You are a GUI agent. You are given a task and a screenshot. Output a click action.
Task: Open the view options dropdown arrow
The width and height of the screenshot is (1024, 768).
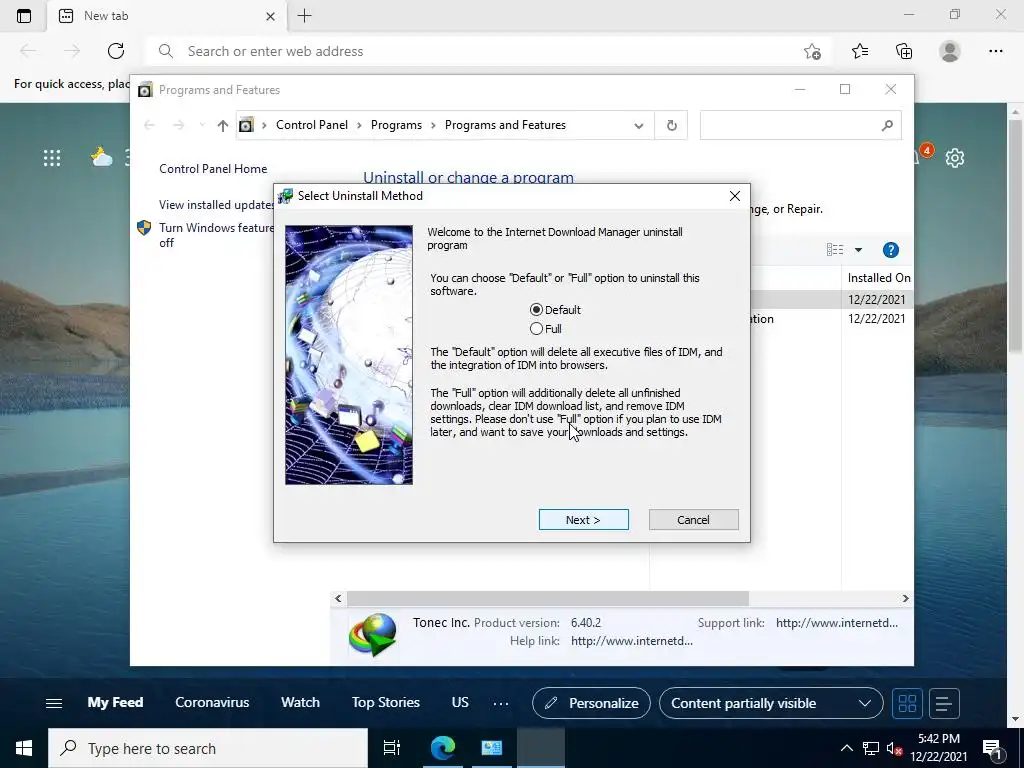click(858, 249)
